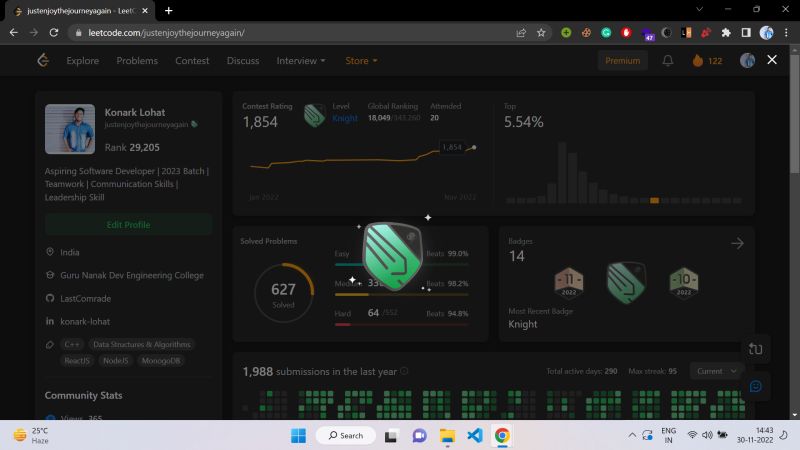The image size is (800, 450).
Task: Expand the Interview dropdown
Action: (x=301, y=60)
